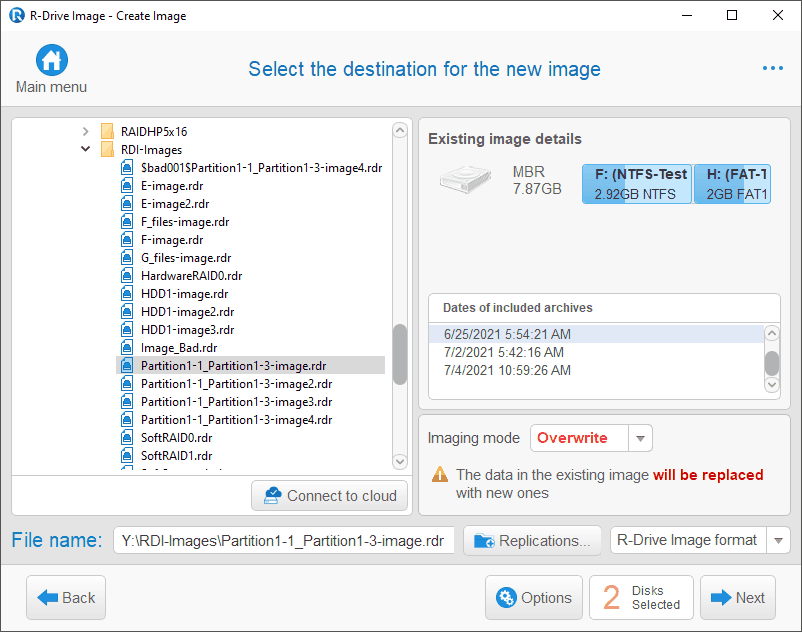
Task: Open the Replications dialog
Action: 532,540
